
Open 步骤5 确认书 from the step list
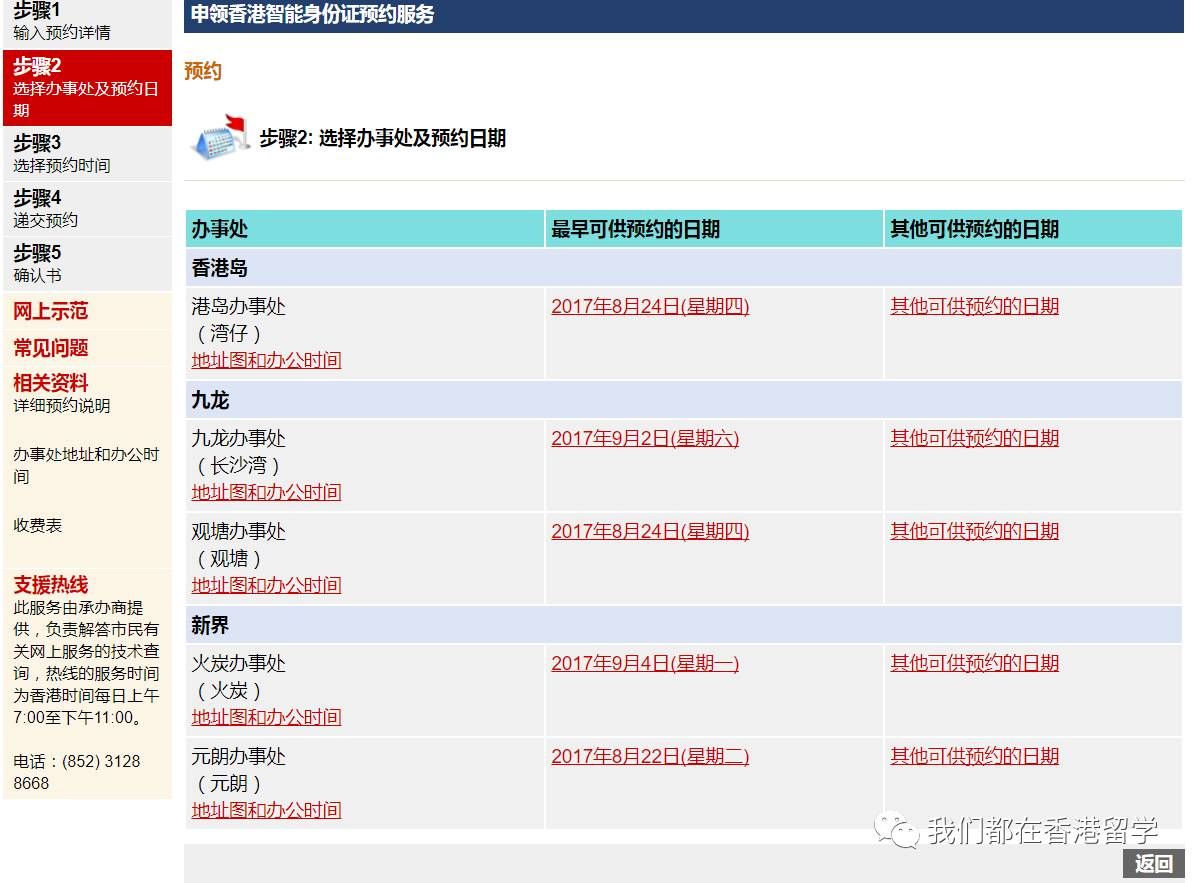tap(60, 264)
